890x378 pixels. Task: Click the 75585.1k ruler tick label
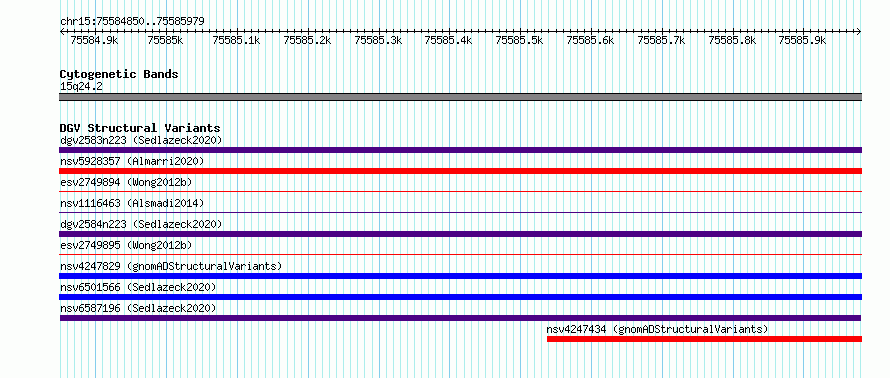click(x=236, y=40)
